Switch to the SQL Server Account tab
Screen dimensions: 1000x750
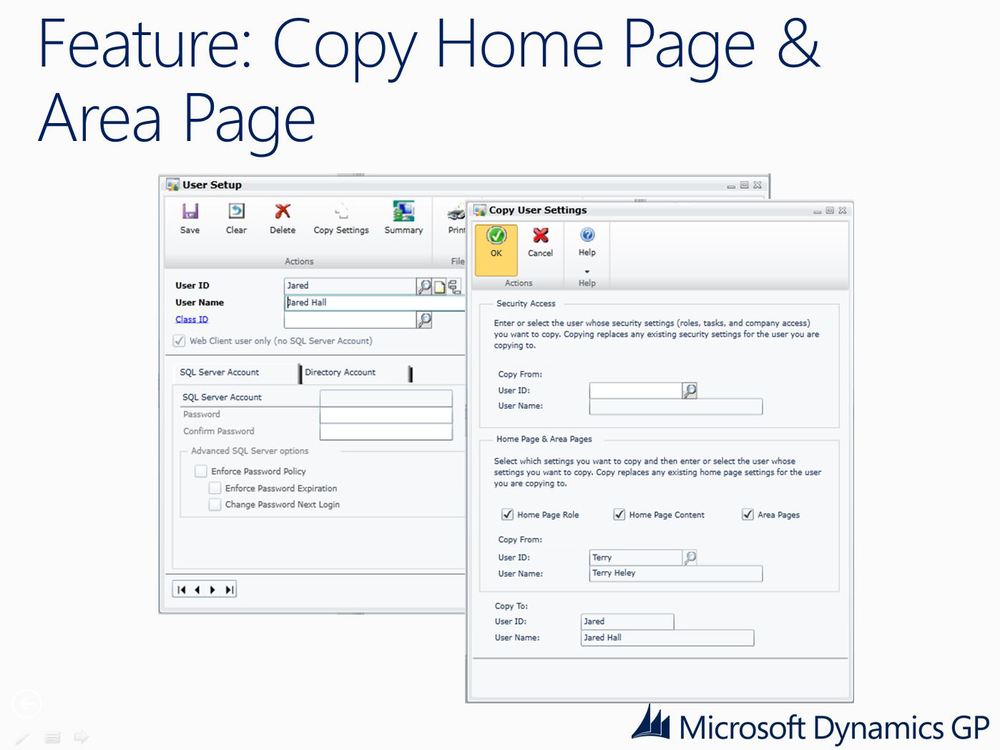(x=219, y=372)
